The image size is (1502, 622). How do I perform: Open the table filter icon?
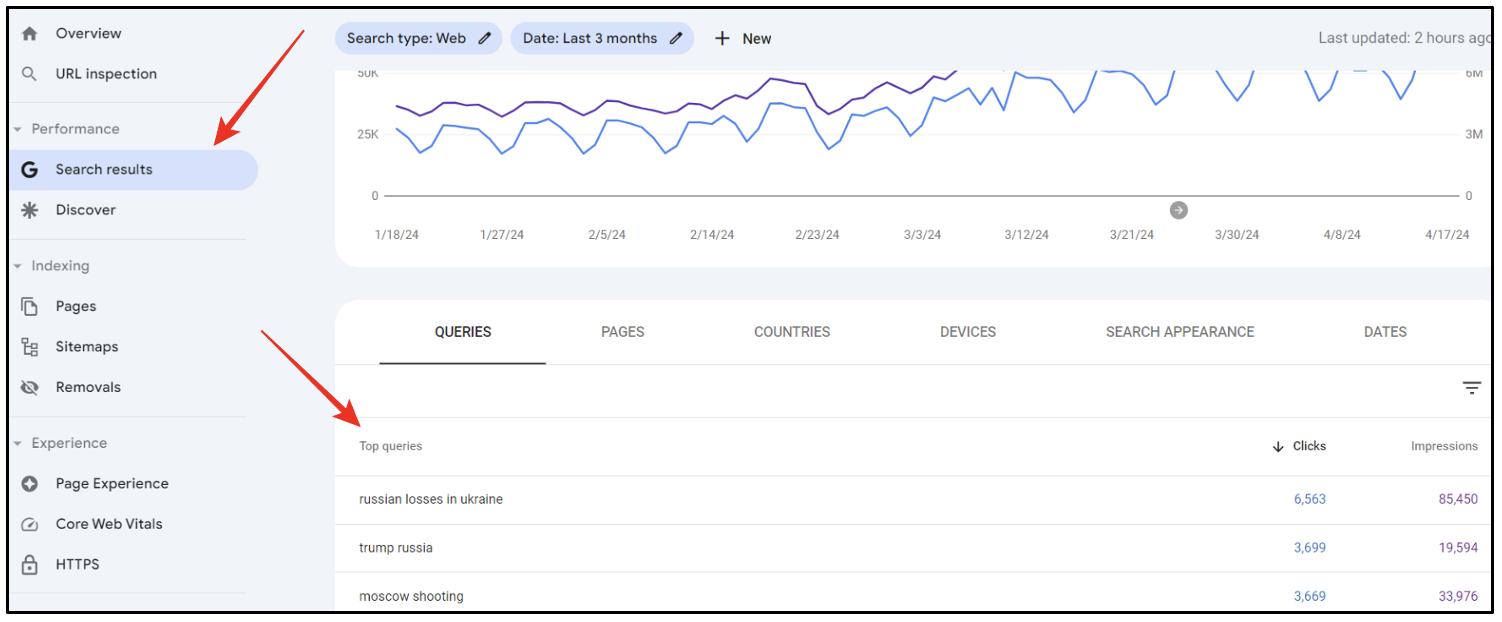click(x=1471, y=388)
